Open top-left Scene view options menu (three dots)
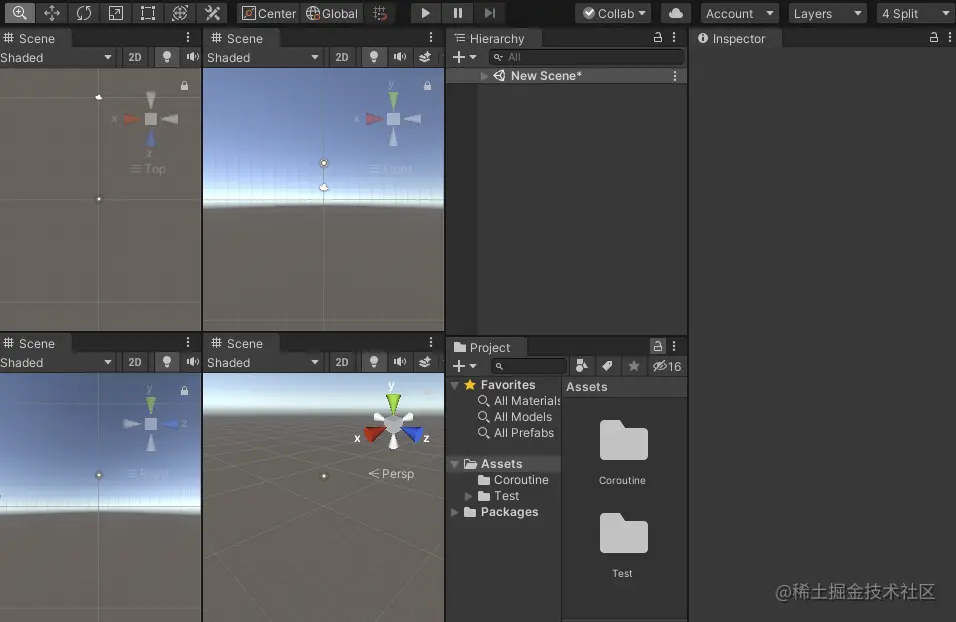The image size is (956, 622). click(188, 37)
